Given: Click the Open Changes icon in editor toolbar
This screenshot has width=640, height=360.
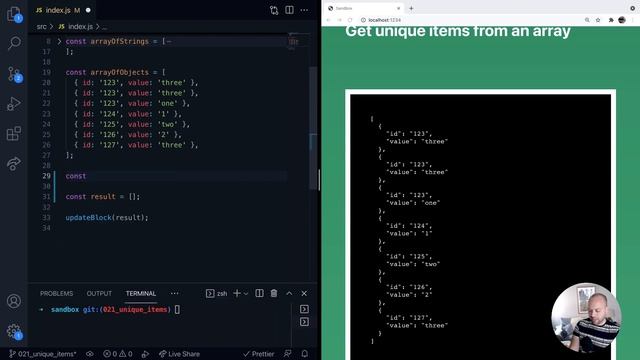Looking at the screenshot, I should 274,10.
